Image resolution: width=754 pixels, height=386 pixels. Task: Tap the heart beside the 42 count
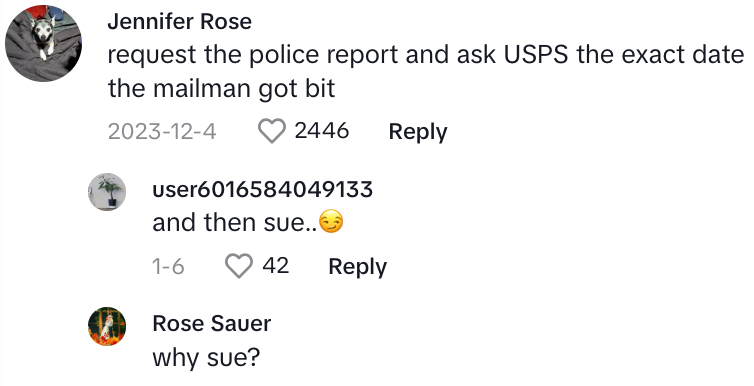coord(239,266)
